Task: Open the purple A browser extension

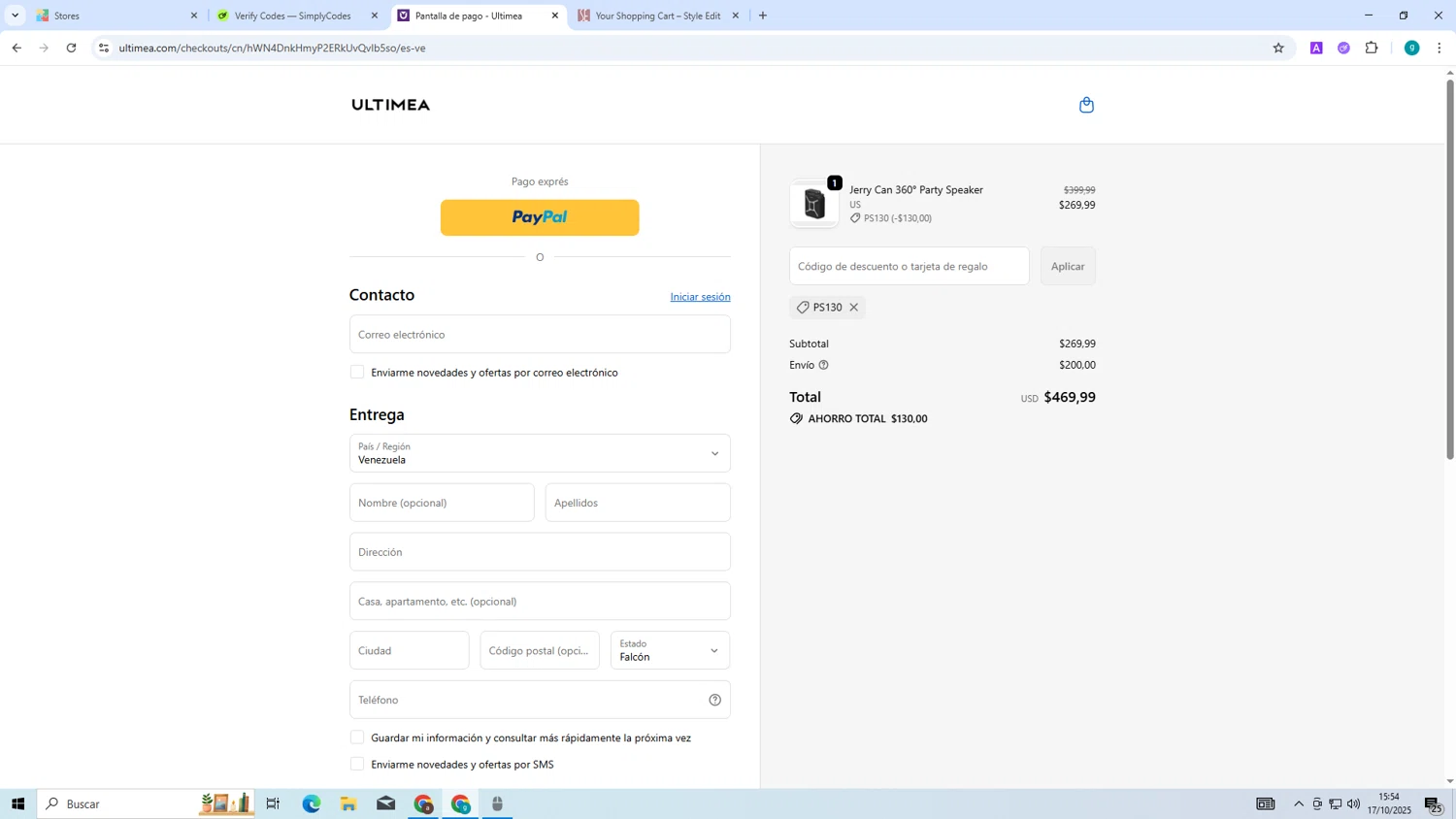Action: point(1316,48)
